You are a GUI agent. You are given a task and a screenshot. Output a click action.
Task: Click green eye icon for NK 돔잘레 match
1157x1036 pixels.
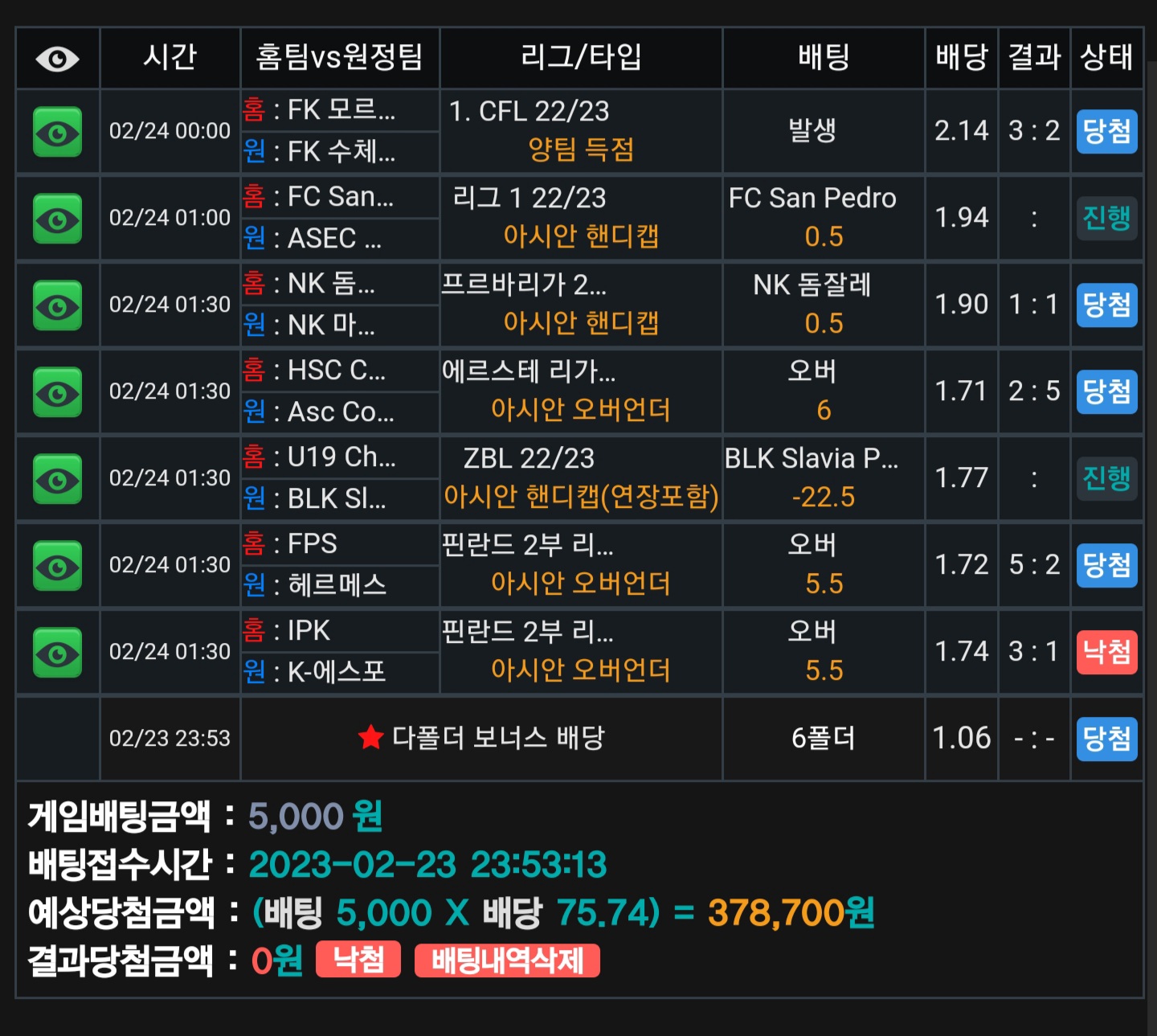click(57, 305)
